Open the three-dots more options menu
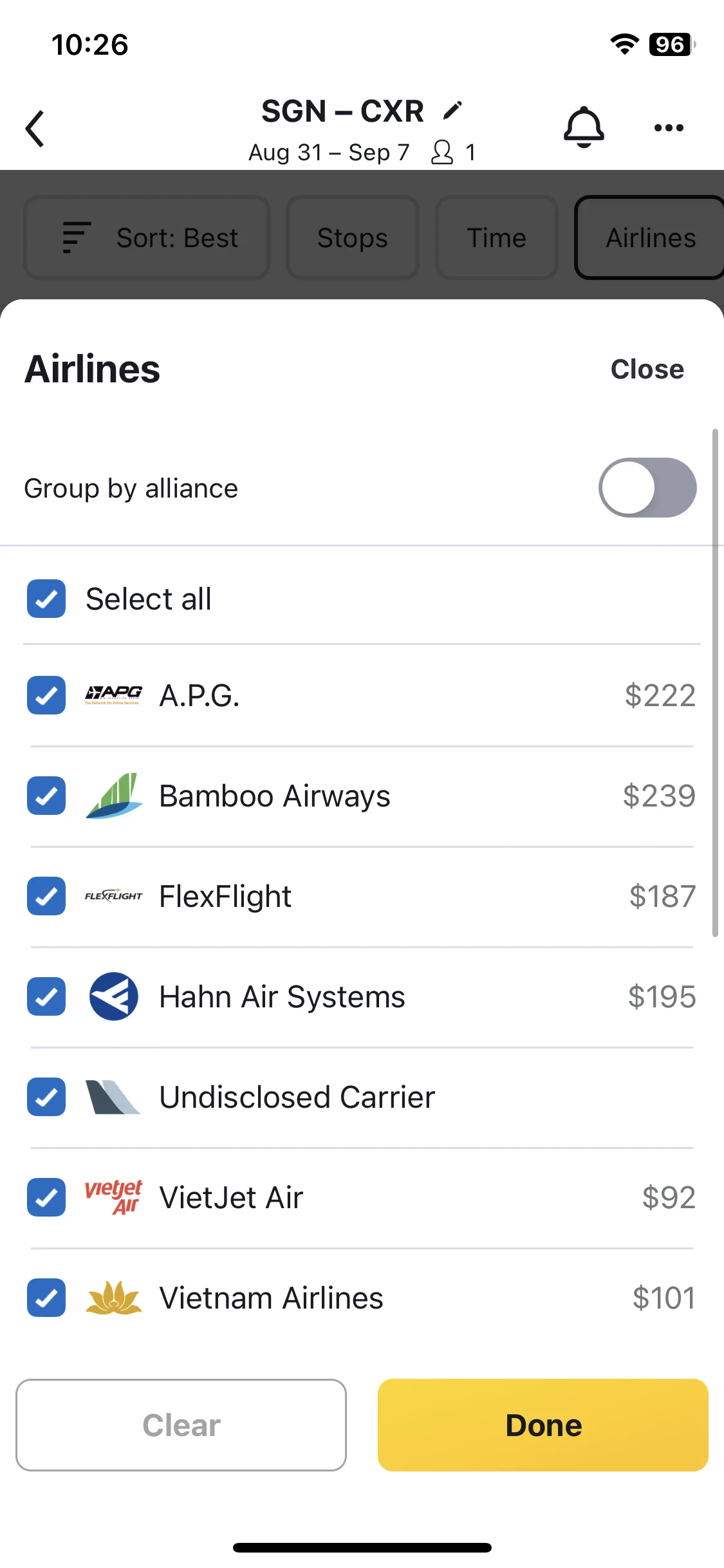Viewport: 724px width, 1568px height. [x=669, y=127]
